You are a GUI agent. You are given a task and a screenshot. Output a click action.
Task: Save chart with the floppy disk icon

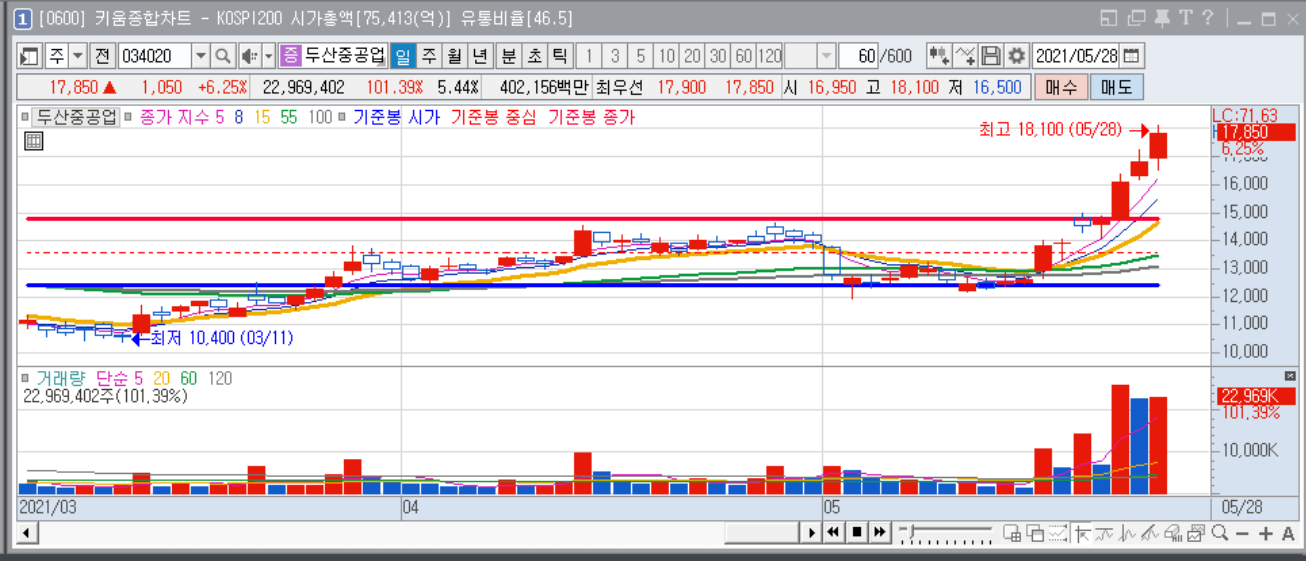991,55
